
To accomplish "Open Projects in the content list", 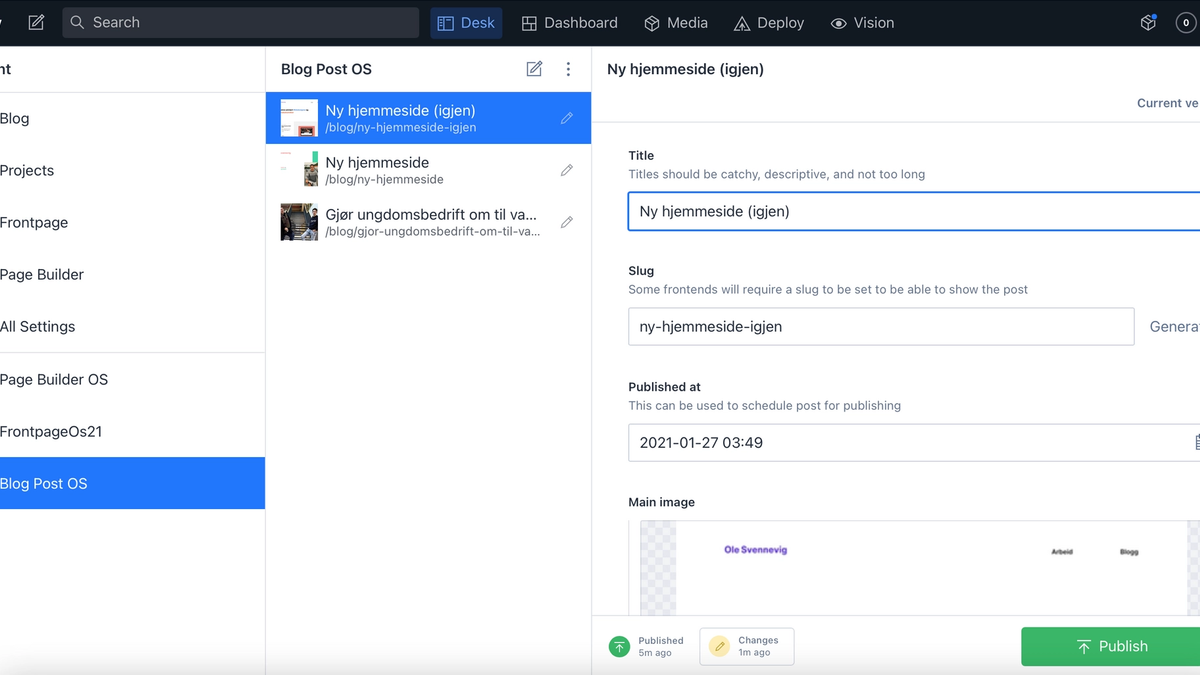I will point(132,170).
